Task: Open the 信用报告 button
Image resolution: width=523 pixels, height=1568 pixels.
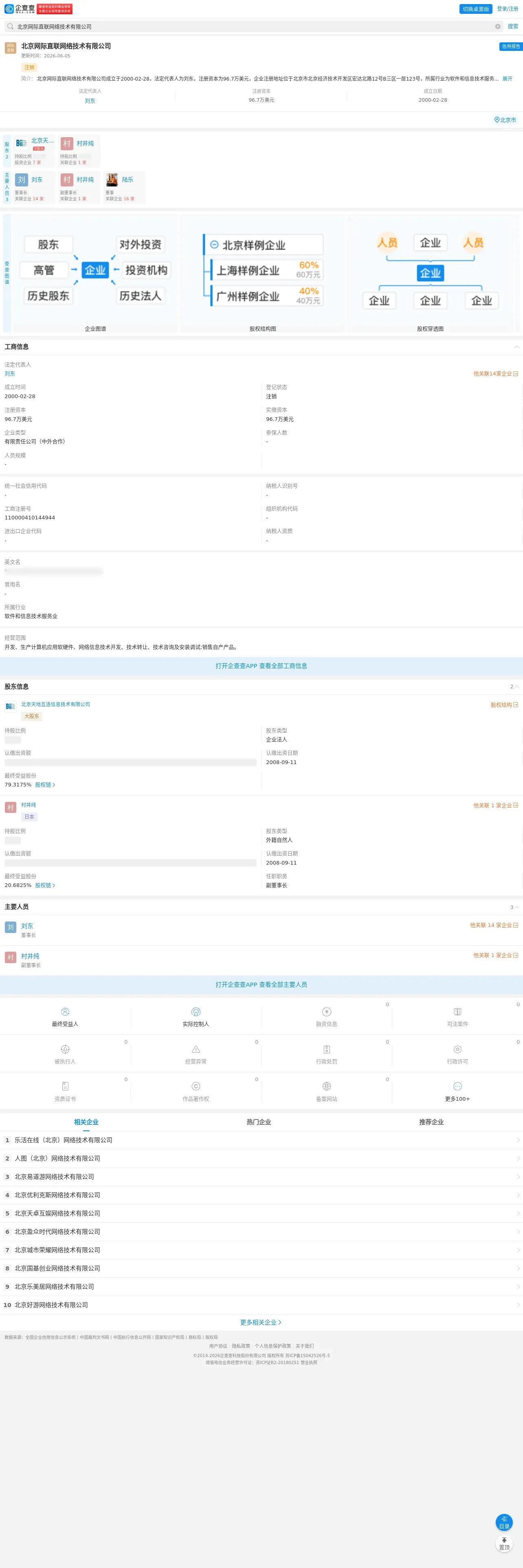Action: (x=511, y=46)
